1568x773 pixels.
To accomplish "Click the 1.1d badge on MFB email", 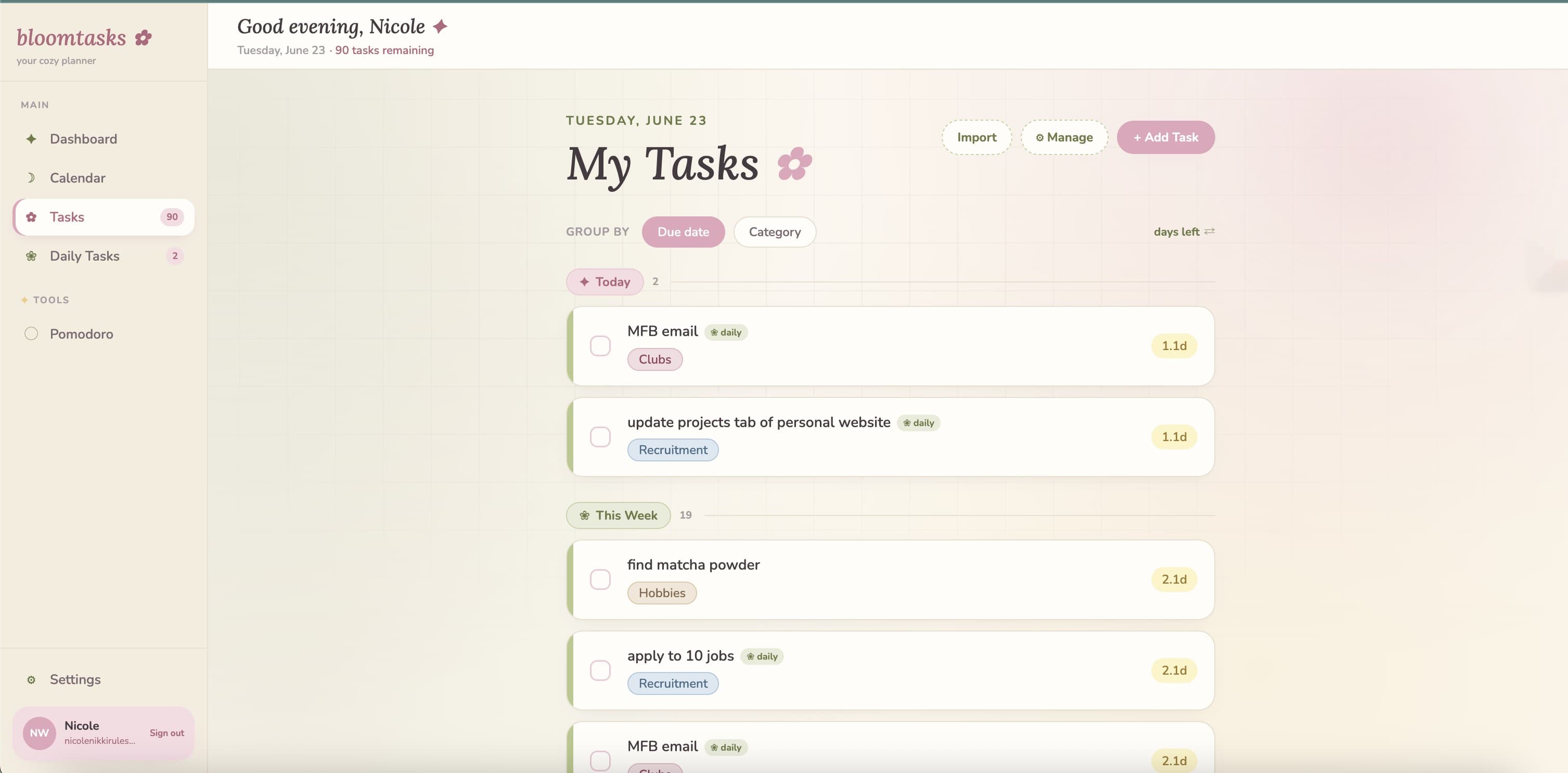I will [x=1174, y=346].
